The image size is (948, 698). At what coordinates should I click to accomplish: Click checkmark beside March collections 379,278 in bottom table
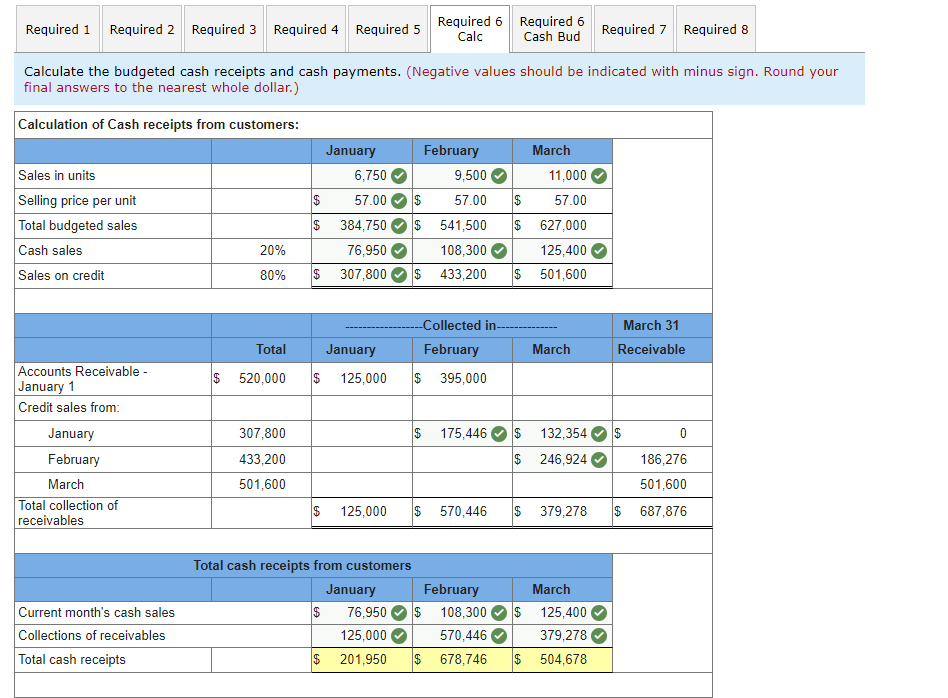coord(599,636)
